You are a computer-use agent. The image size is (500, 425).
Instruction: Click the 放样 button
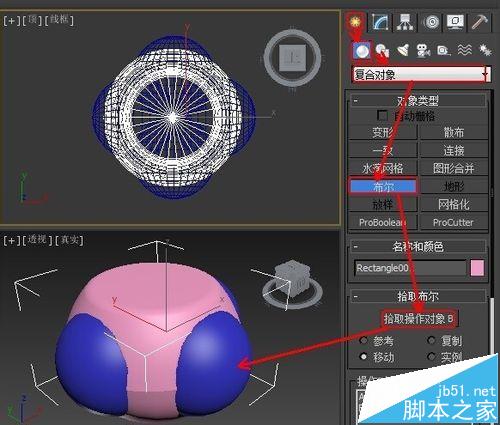tap(383, 204)
